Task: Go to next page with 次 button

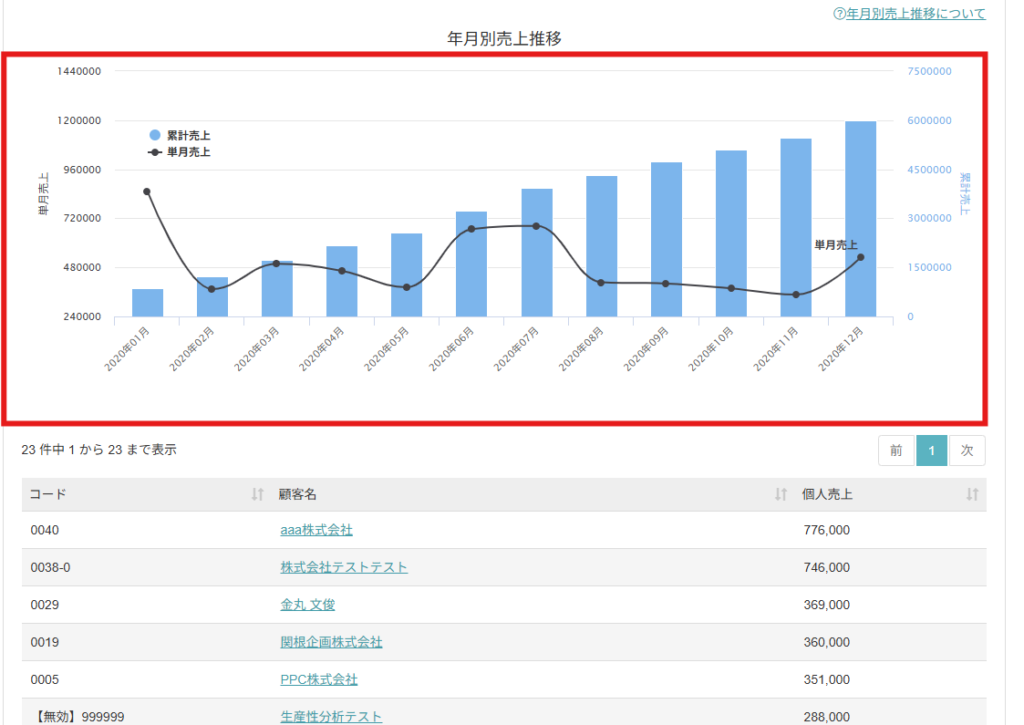Action: tap(966, 451)
